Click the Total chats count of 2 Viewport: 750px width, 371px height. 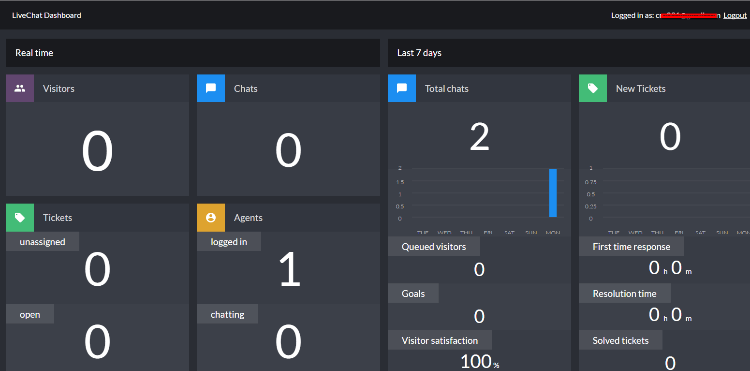pyautogui.click(x=479, y=137)
